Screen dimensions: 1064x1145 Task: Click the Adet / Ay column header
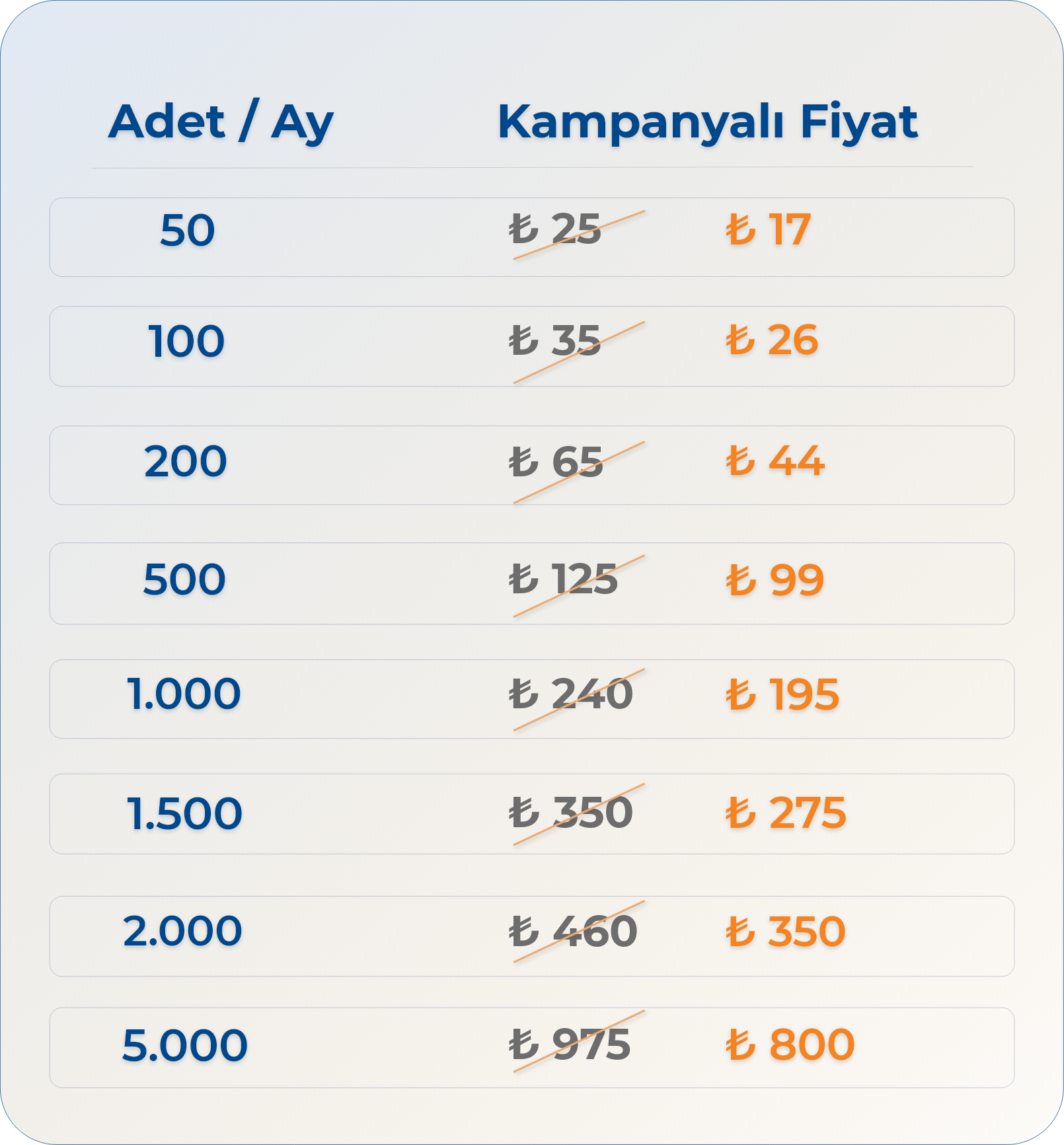pos(221,122)
